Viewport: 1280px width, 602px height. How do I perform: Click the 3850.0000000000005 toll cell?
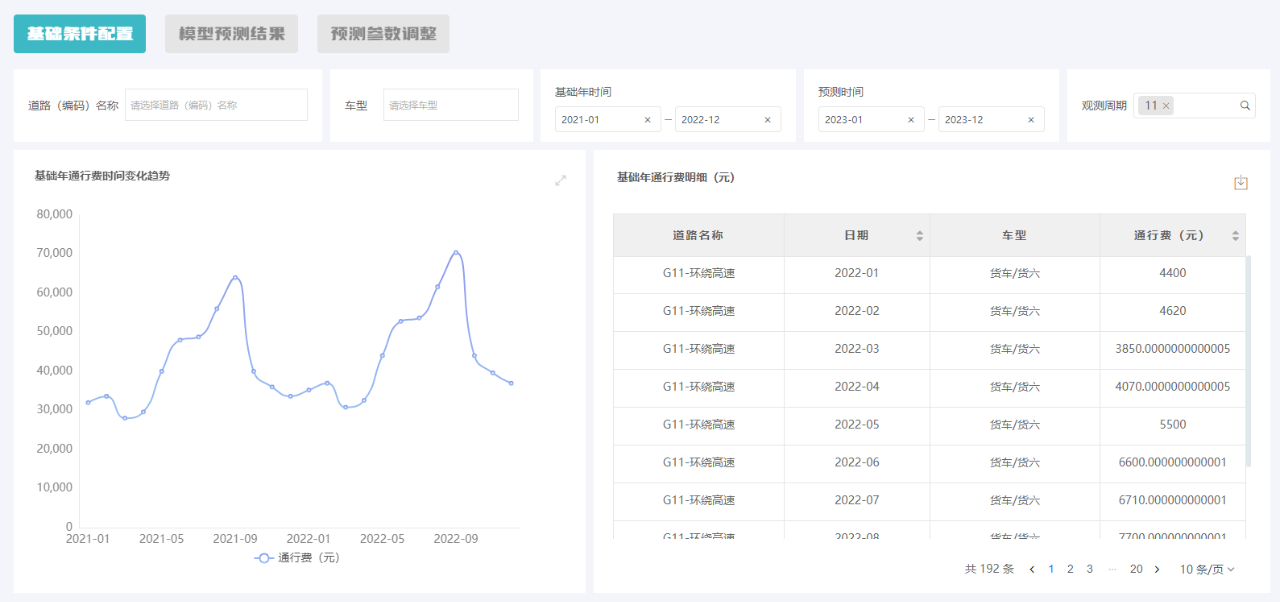coord(1173,349)
